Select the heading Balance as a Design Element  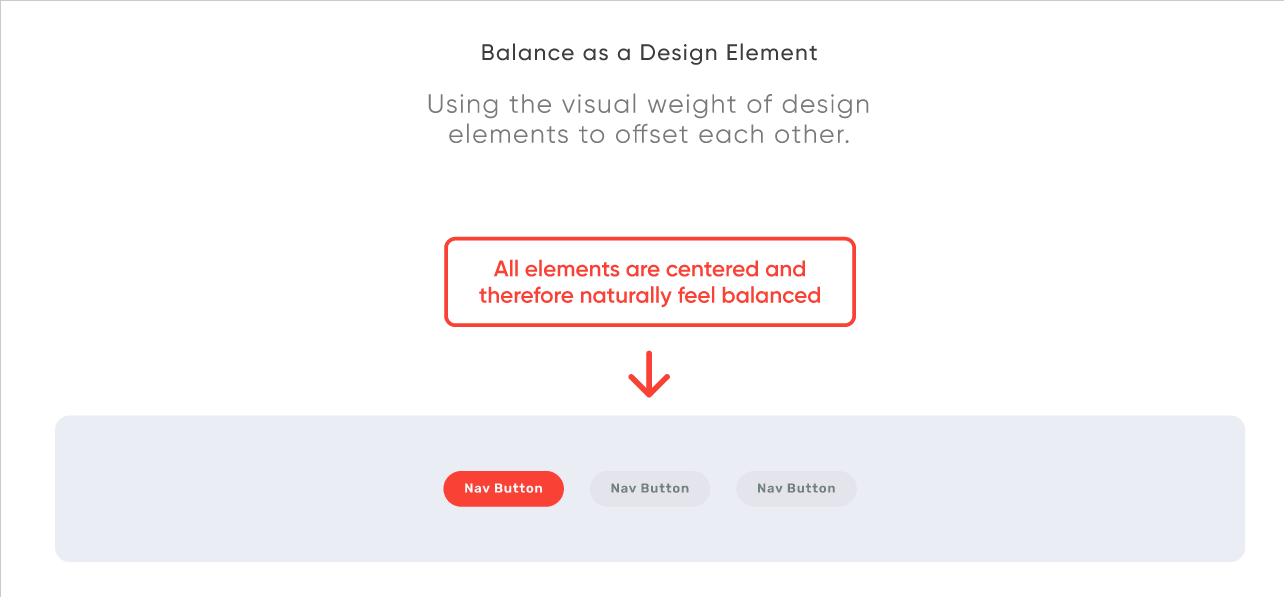tap(649, 53)
